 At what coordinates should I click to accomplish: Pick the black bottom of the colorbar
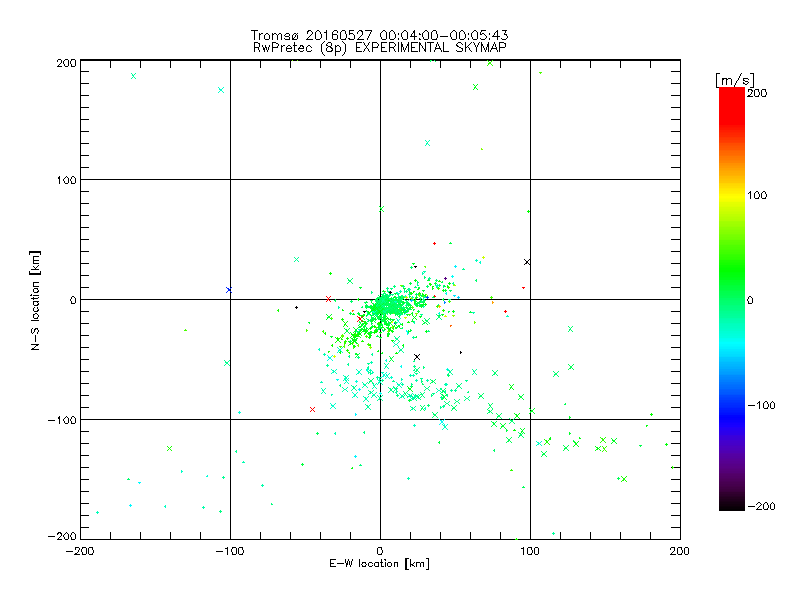732,505
